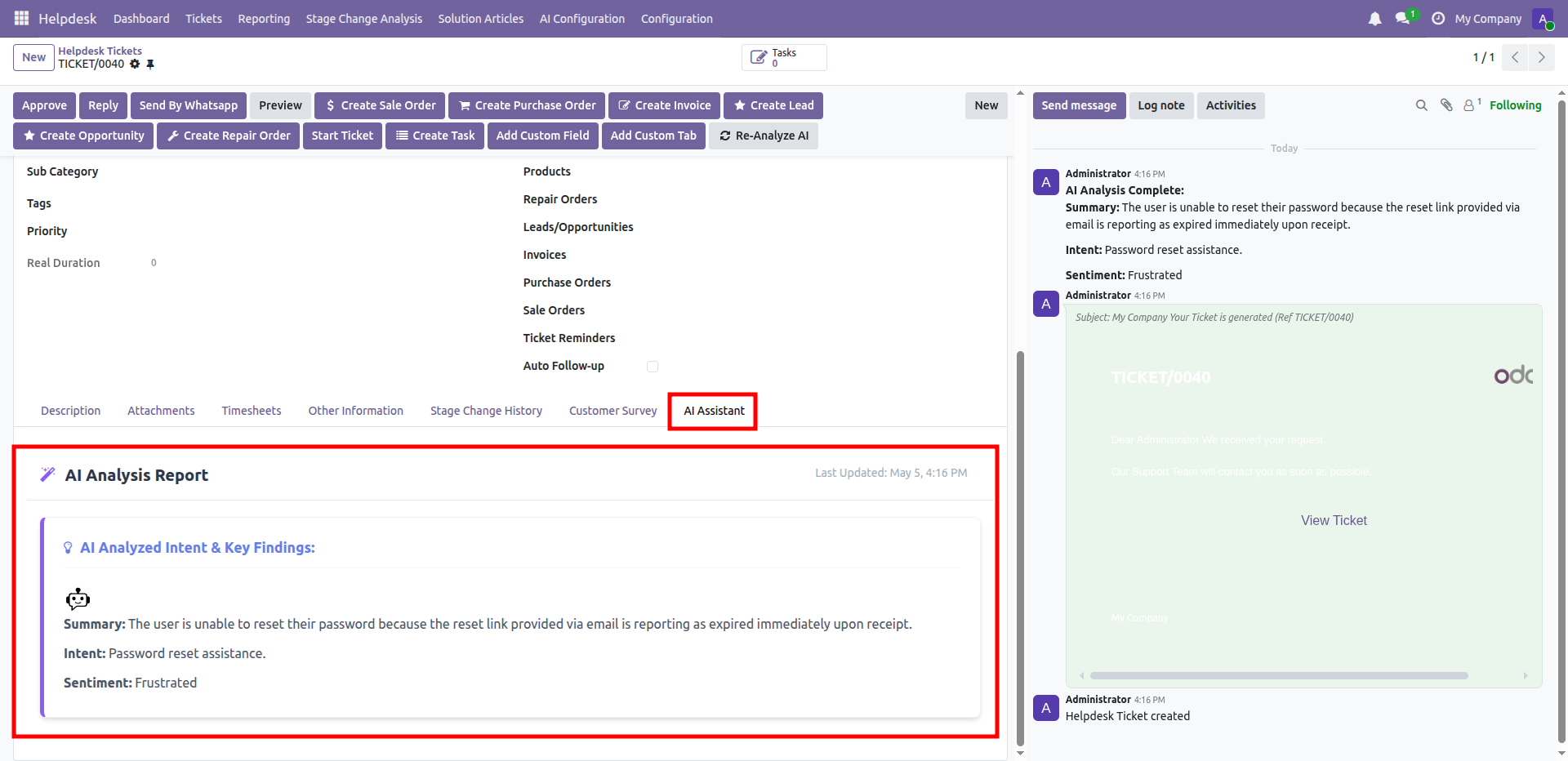
Task: Open Stage Change Analysis menu
Action: click(x=364, y=18)
